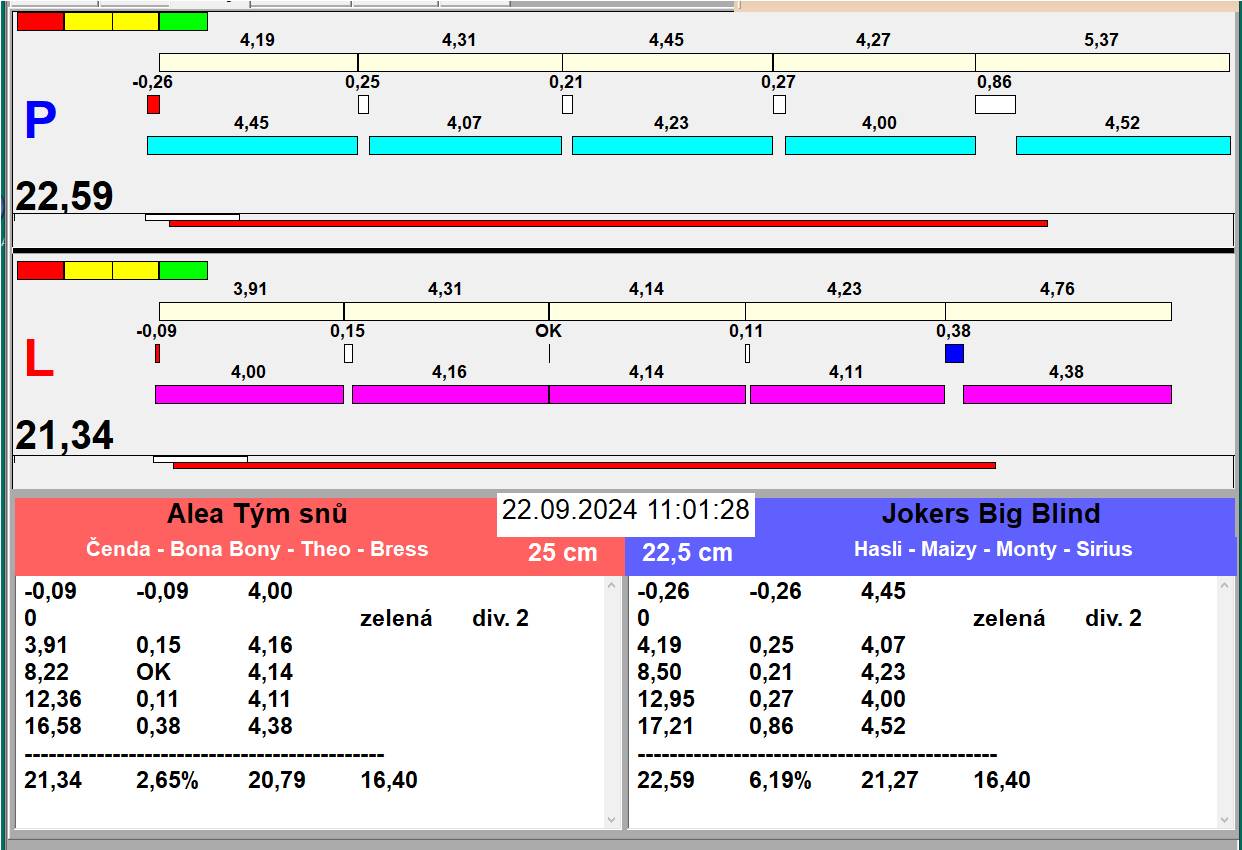Click the magenta 4,38 run bar in L lane

(1066, 394)
